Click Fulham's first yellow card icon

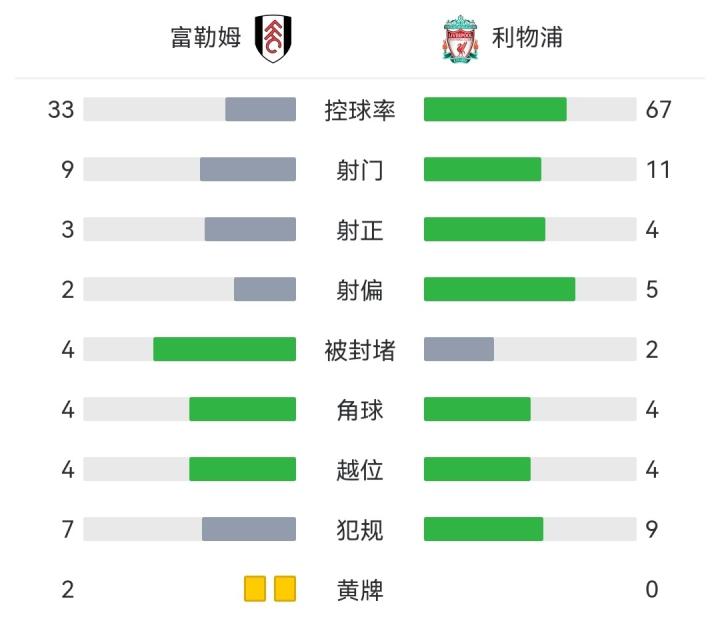255,589
